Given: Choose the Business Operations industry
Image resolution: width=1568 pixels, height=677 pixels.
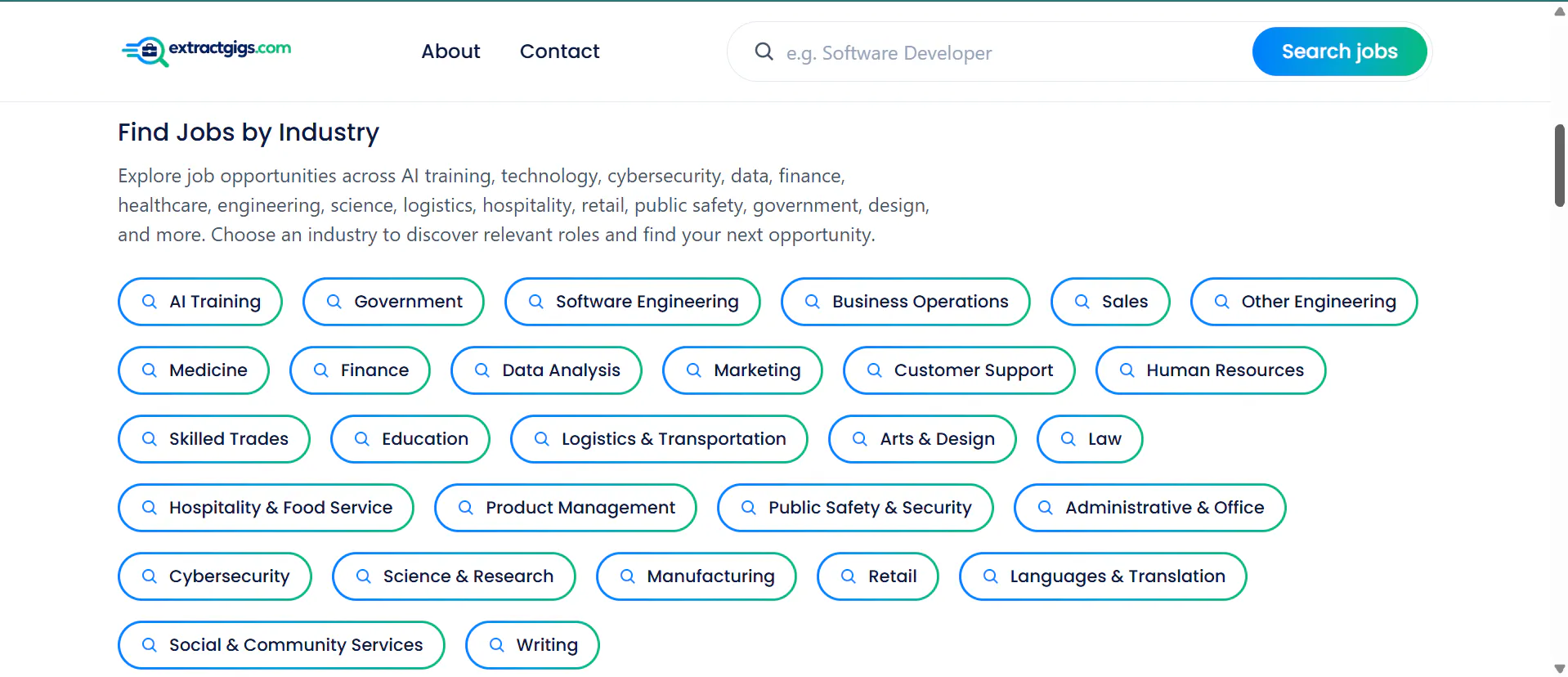Looking at the screenshot, I should pos(906,302).
